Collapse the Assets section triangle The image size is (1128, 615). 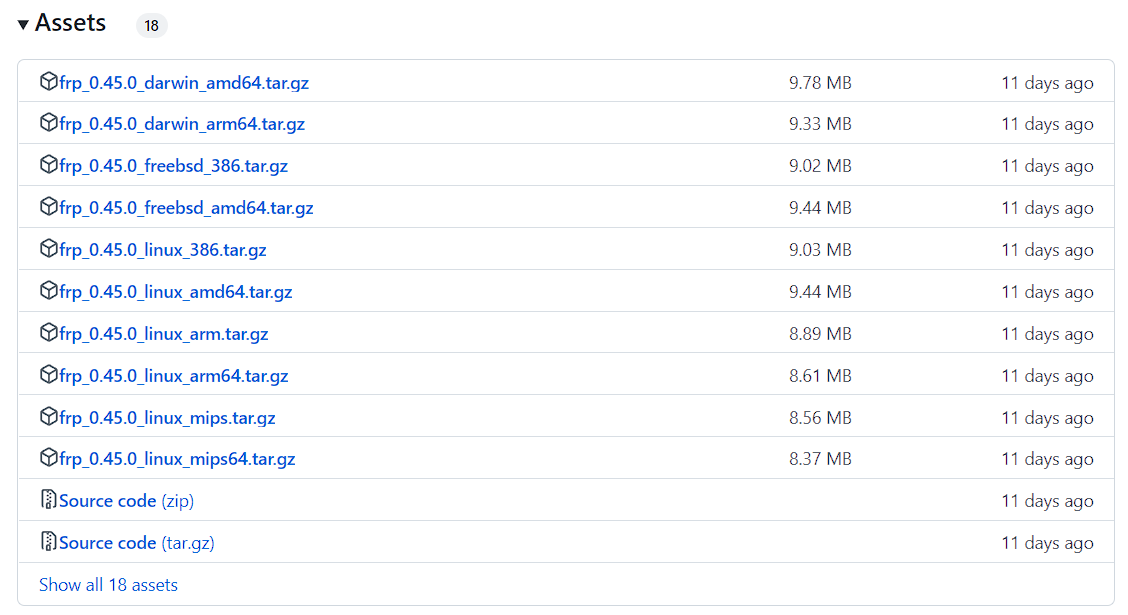pyautogui.click(x=23, y=25)
